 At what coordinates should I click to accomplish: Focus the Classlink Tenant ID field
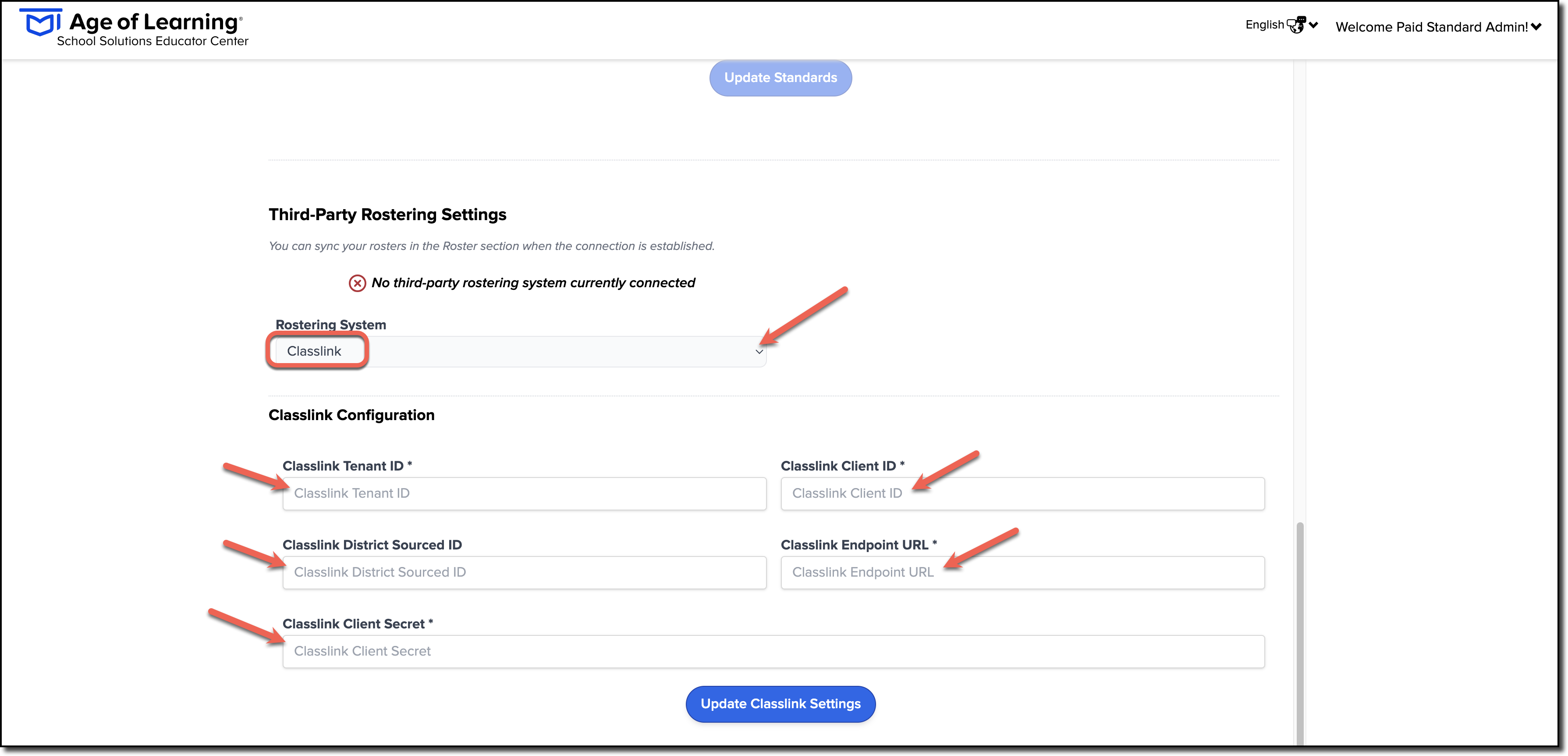coord(524,493)
